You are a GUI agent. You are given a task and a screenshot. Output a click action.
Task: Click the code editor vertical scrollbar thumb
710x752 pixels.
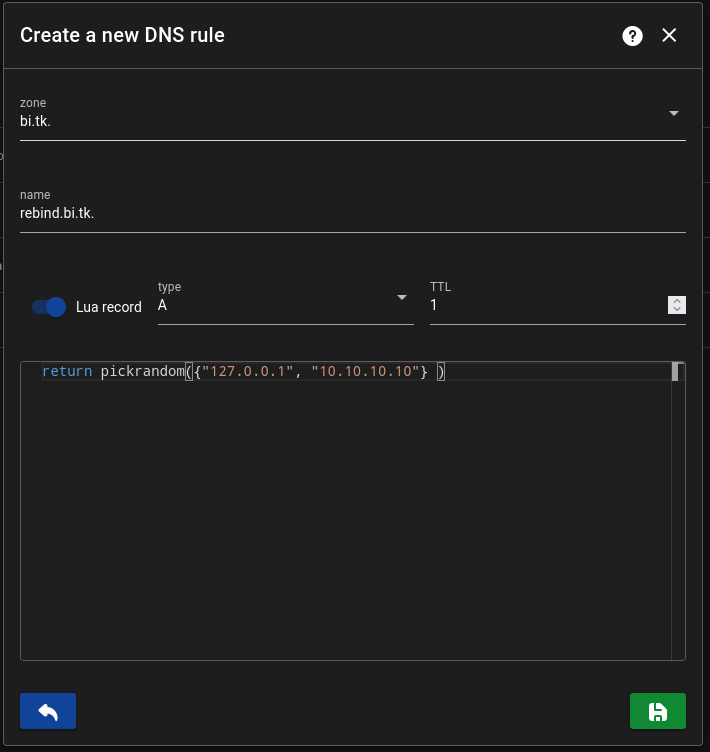coord(674,372)
